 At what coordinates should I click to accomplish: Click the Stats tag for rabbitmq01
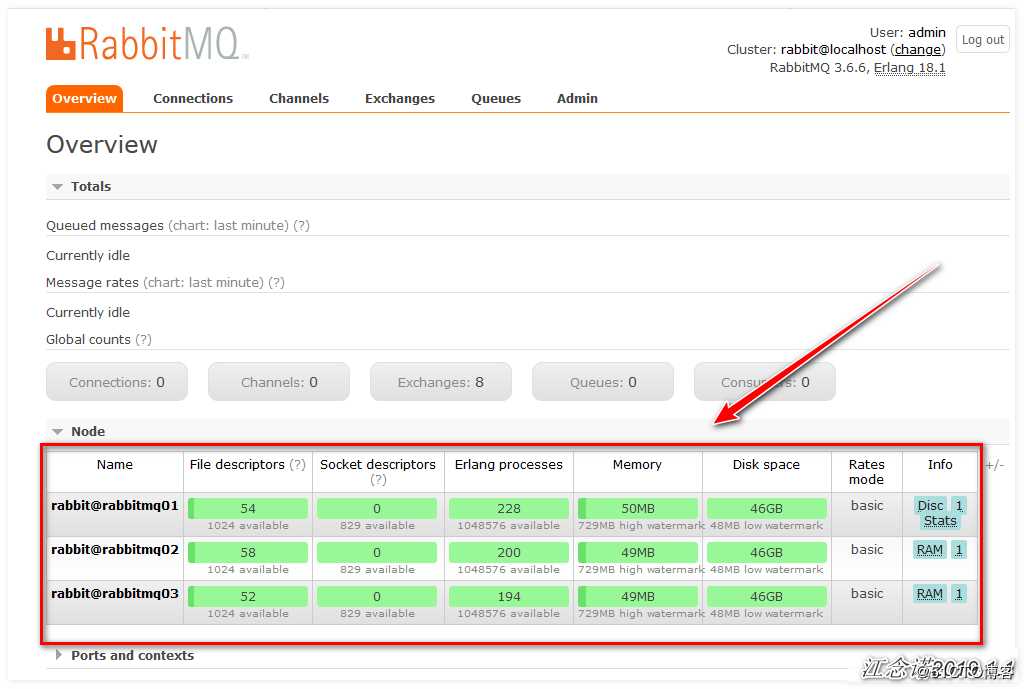coord(940,521)
